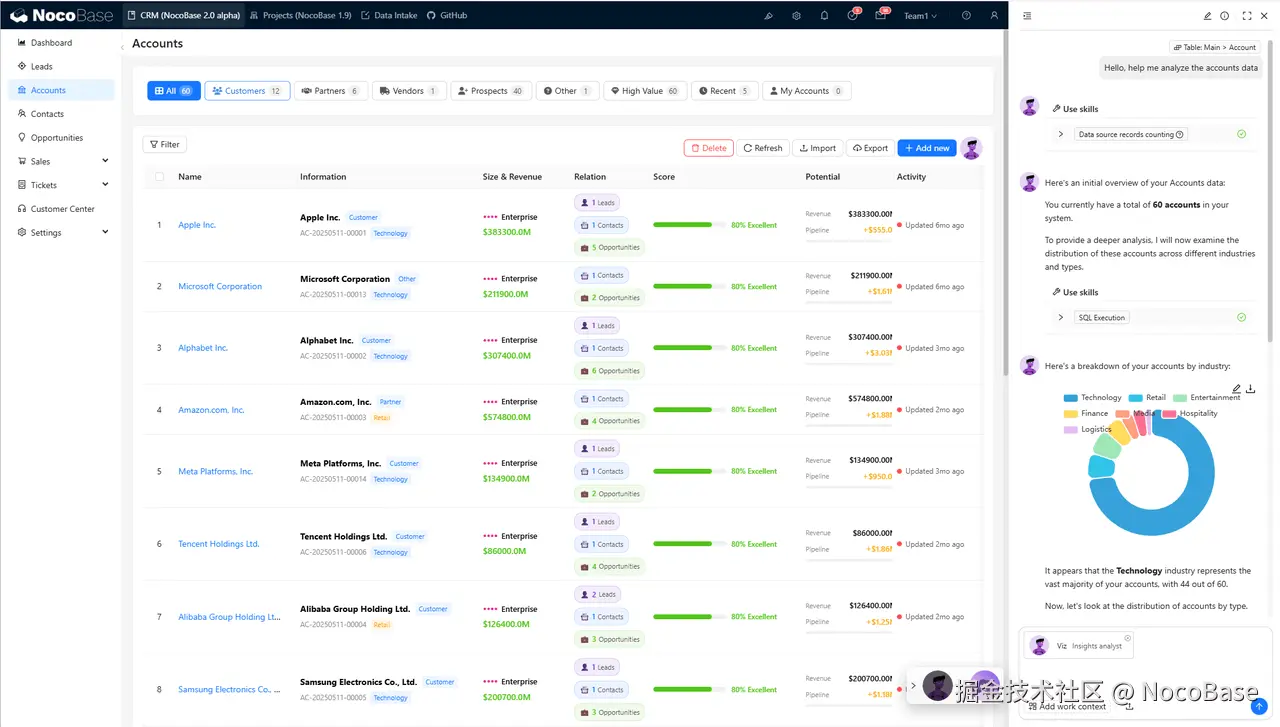Open Opportunities in the sidebar

tap(57, 138)
